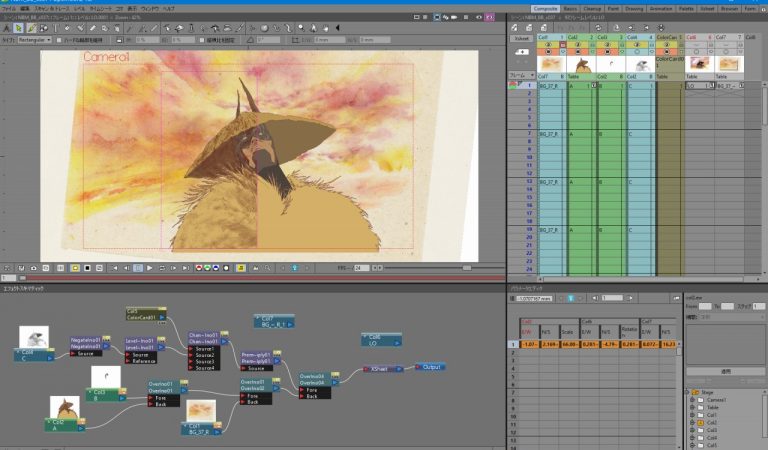Select the Hand pan tool
Screen dimensions: 768x450
pyautogui.click(x=325, y=28)
